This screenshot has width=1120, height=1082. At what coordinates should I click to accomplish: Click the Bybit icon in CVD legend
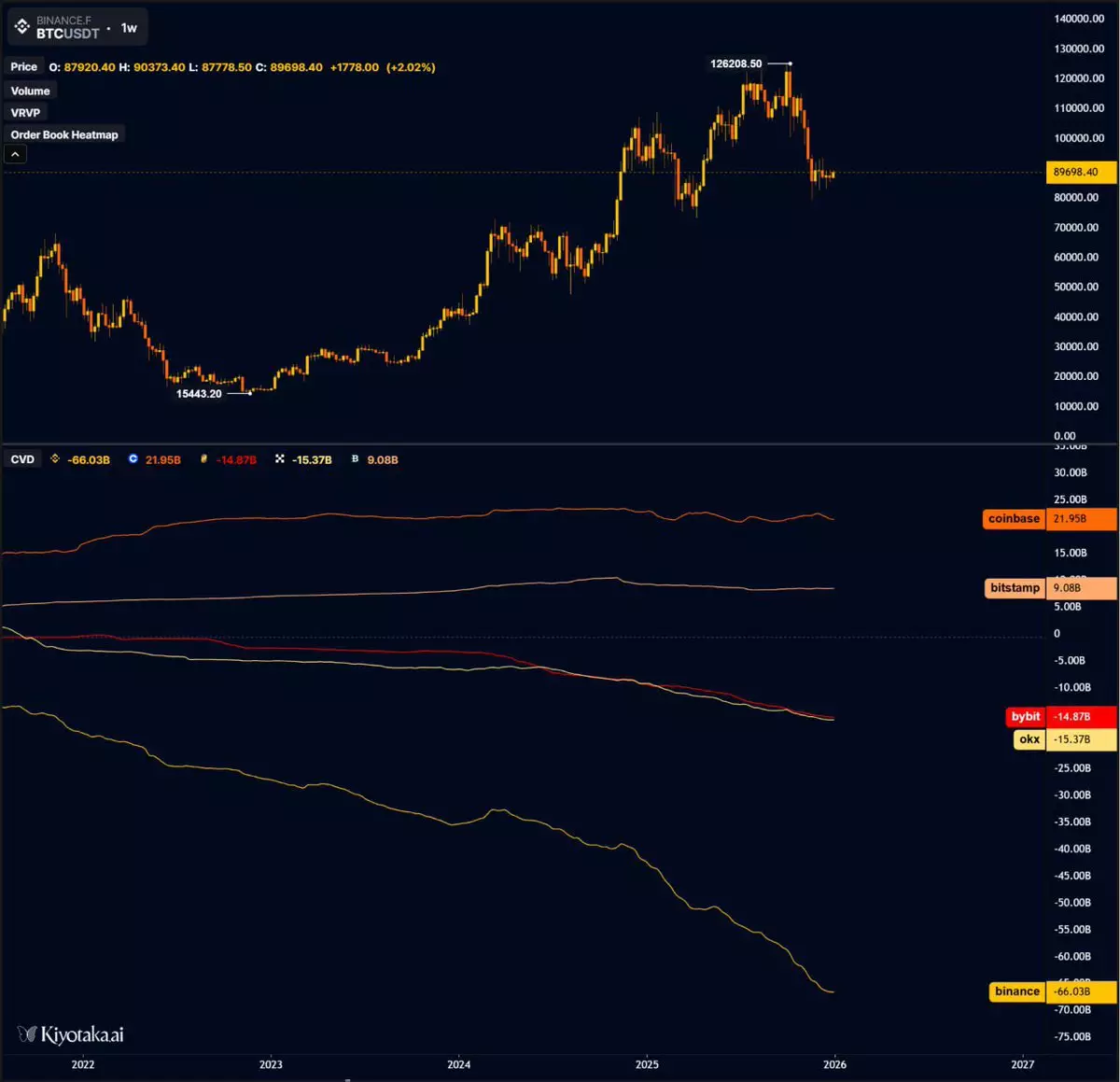pos(204,459)
